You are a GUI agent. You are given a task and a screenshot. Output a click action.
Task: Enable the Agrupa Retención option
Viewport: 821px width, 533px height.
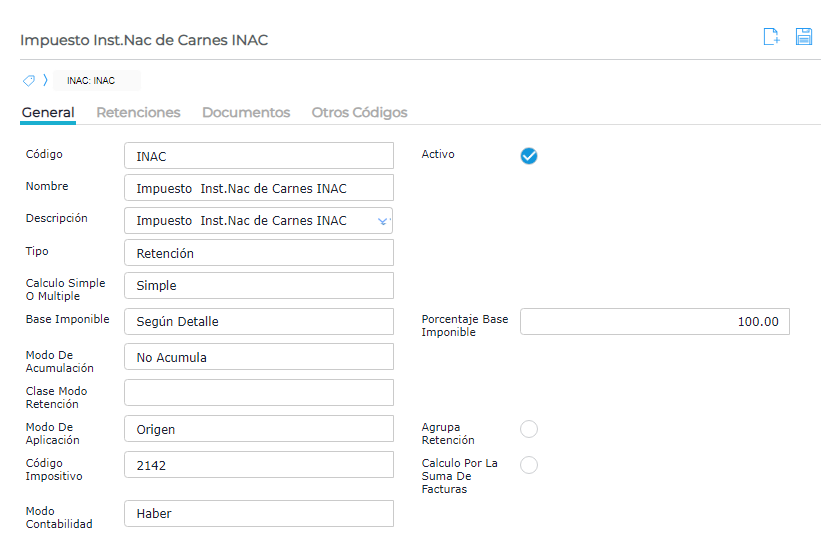529,429
